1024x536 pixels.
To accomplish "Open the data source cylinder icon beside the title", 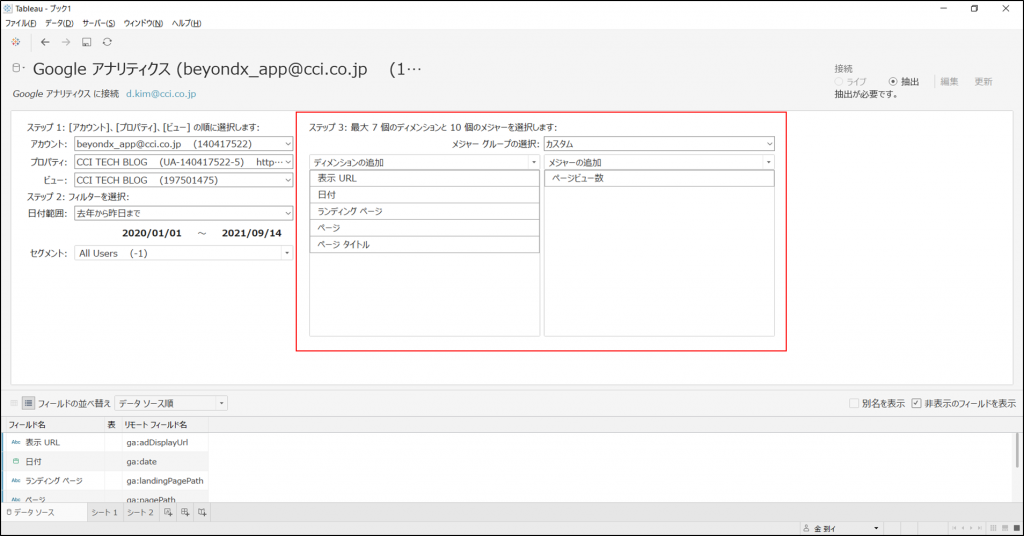I will point(18,68).
